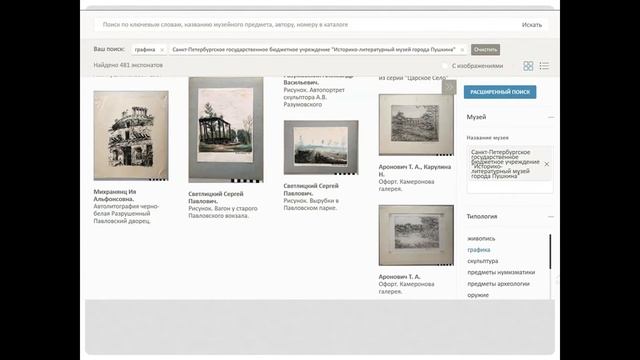Viewport: 640px width, 360px height.
Task: Open the 'Вырубки в Павловском парке' drawing thumbnail
Action: click(321, 147)
